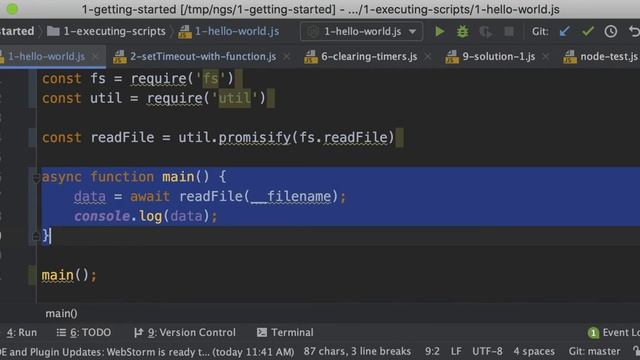640x360 pixels.
Task: Click the Version Control branch icon
Action: point(138,333)
